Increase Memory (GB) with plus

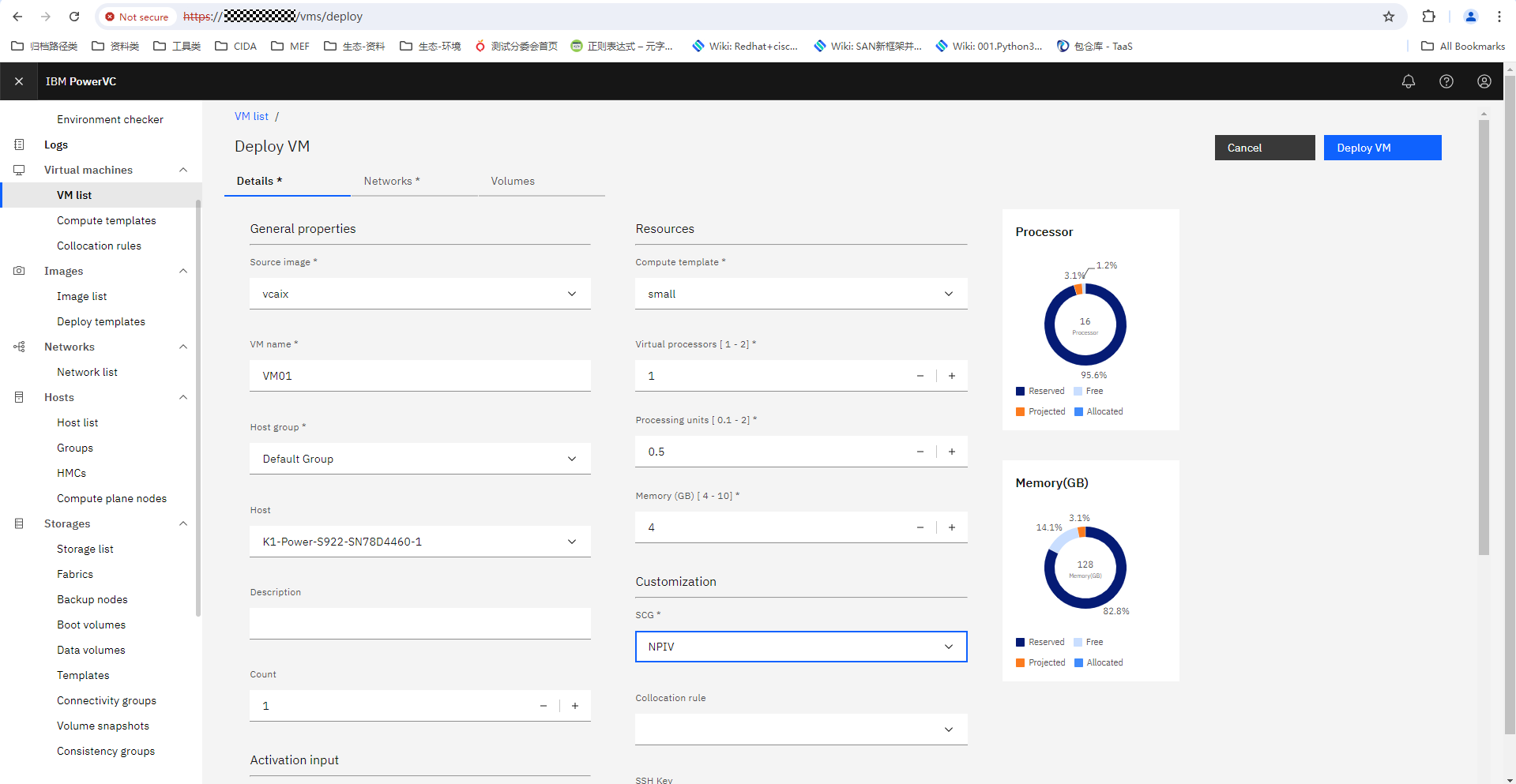click(952, 527)
